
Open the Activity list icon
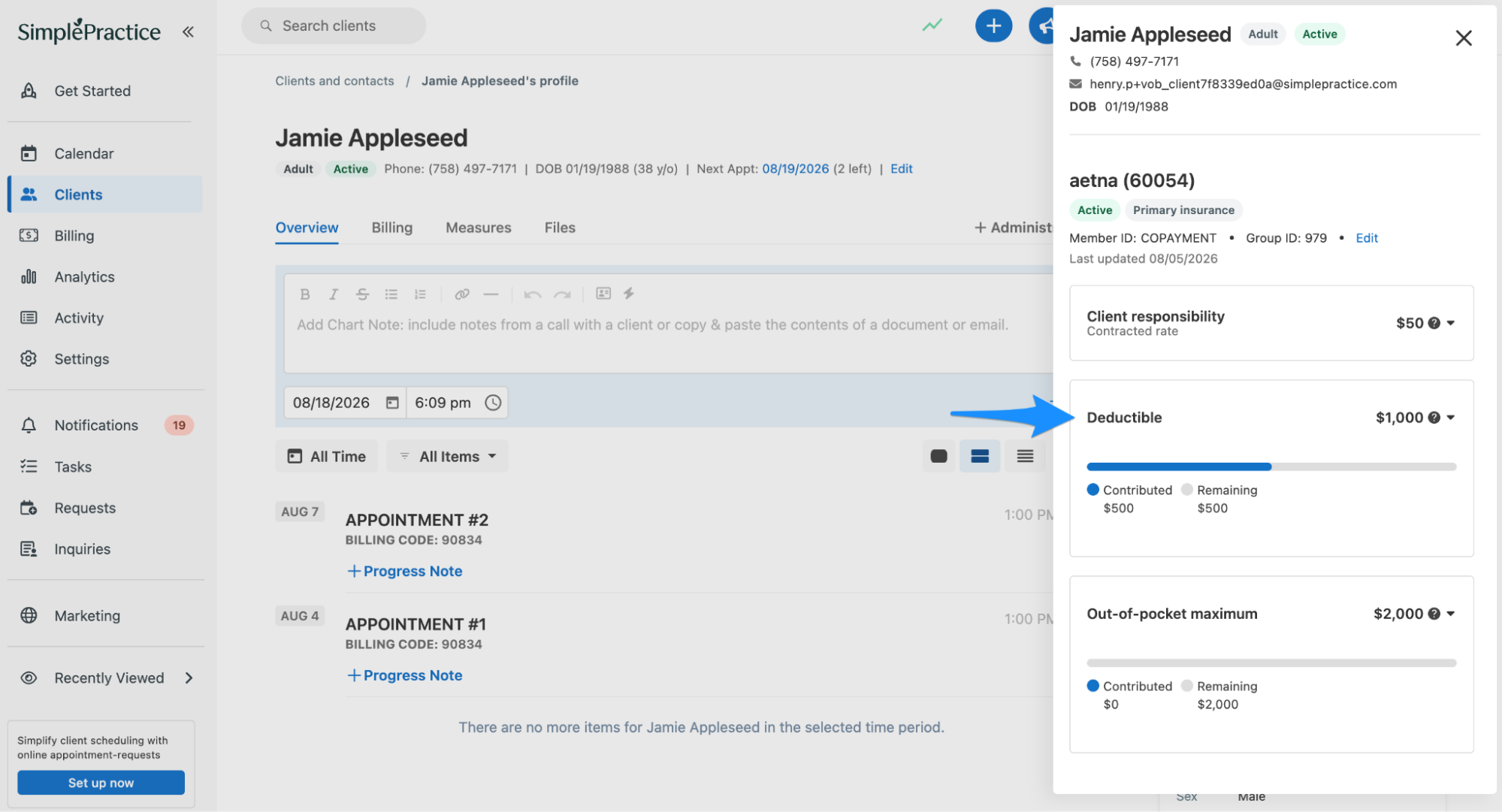[29, 318]
